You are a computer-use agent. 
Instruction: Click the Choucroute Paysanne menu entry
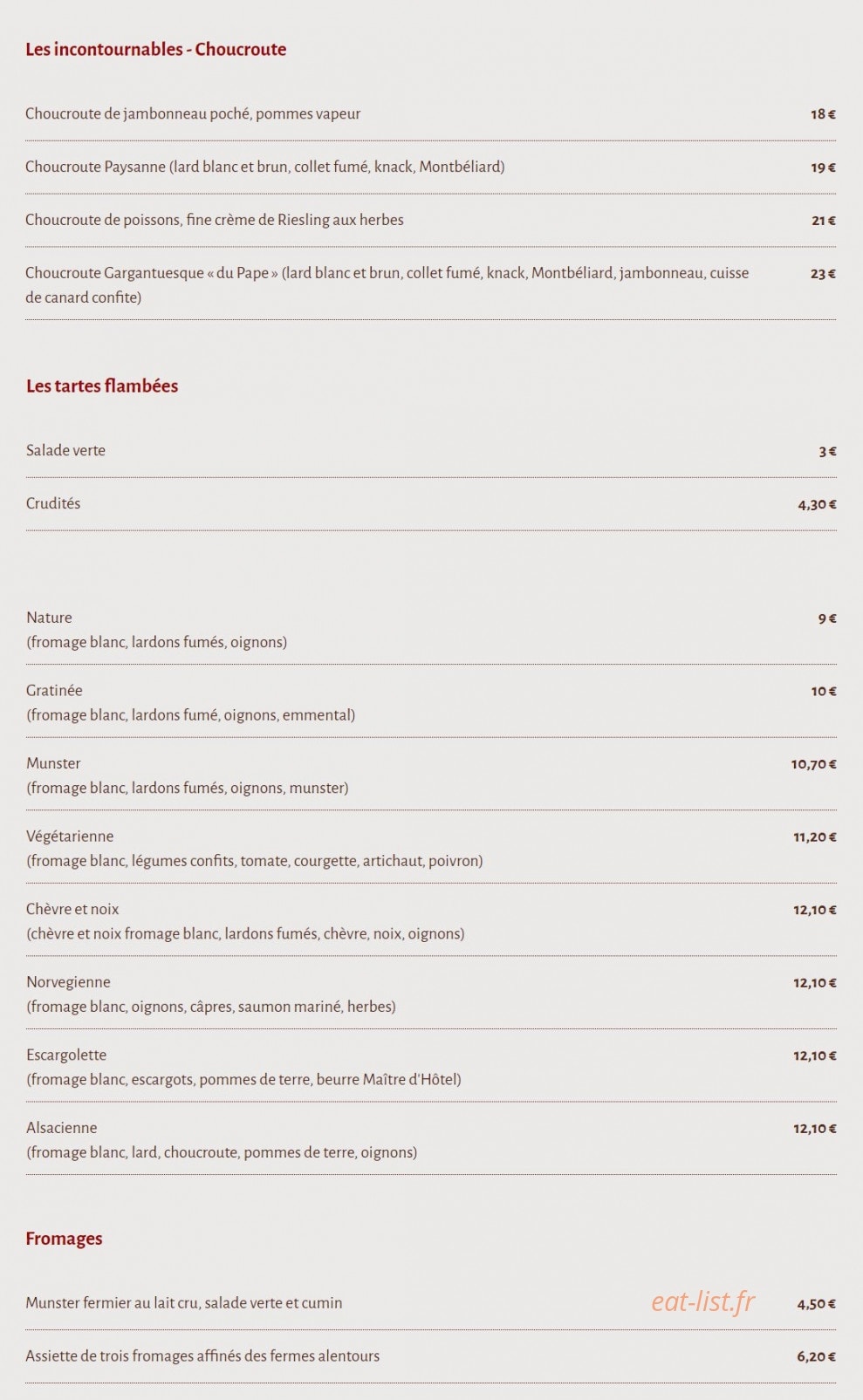(x=430, y=167)
